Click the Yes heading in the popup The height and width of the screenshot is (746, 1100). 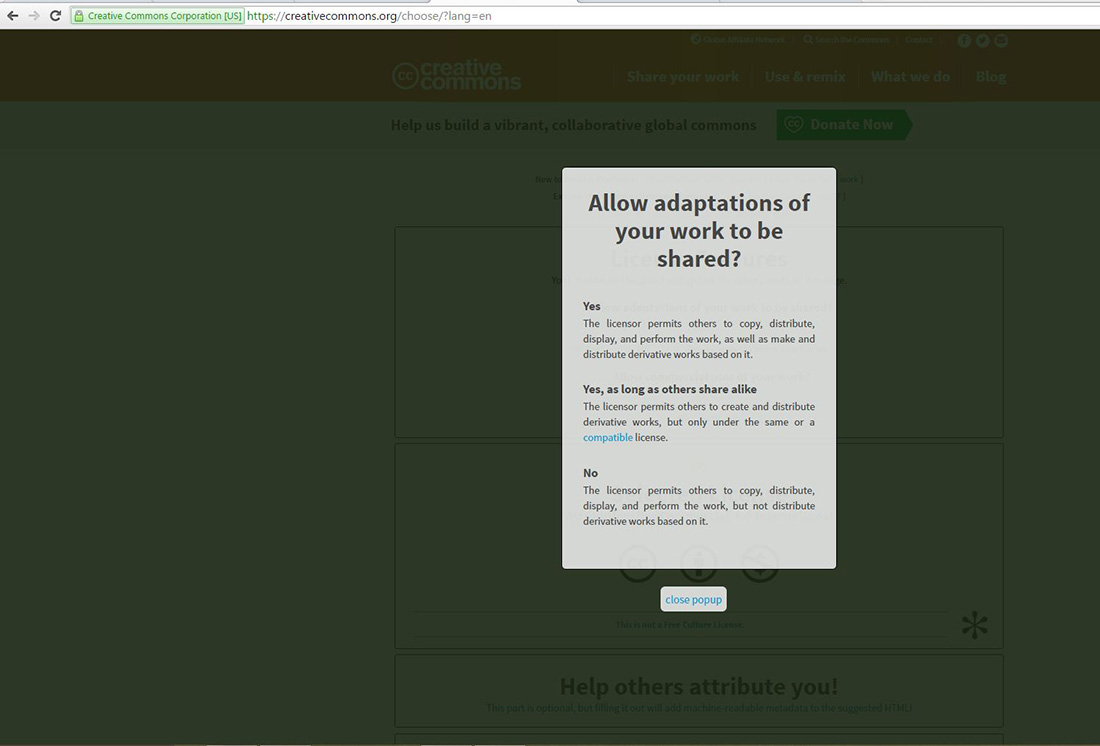click(x=591, y=306)
